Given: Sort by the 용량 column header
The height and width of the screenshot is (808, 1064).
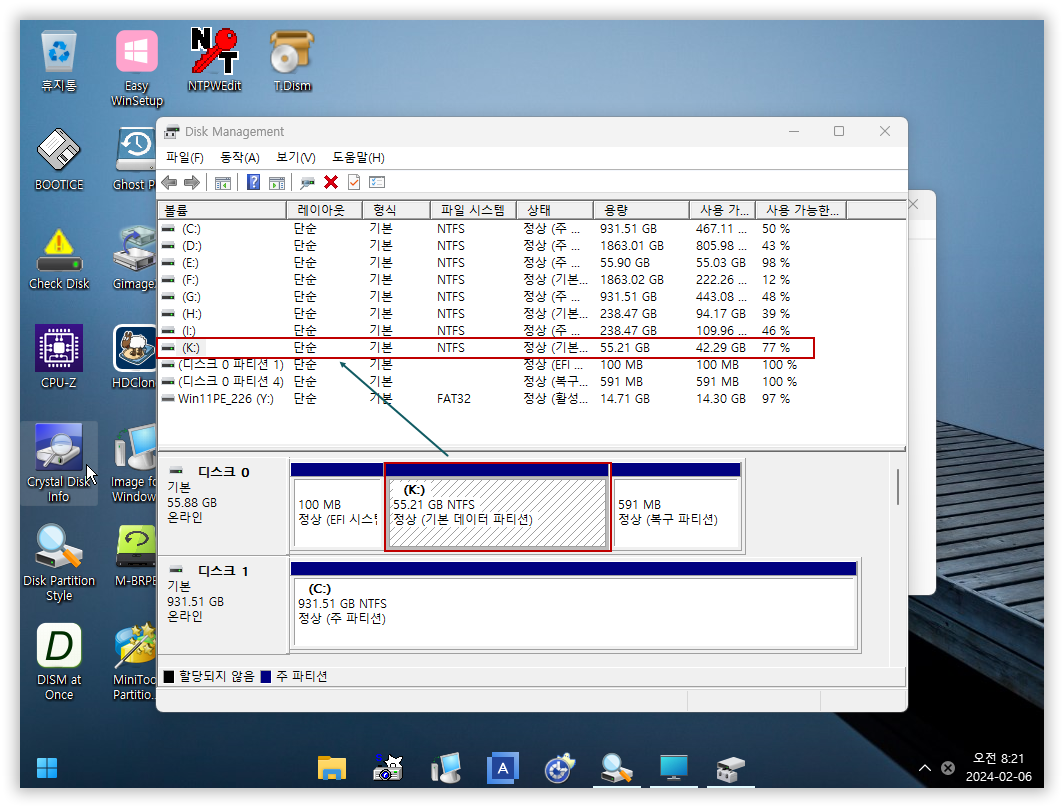Looking at the screenshot, I should click(641, 210).
